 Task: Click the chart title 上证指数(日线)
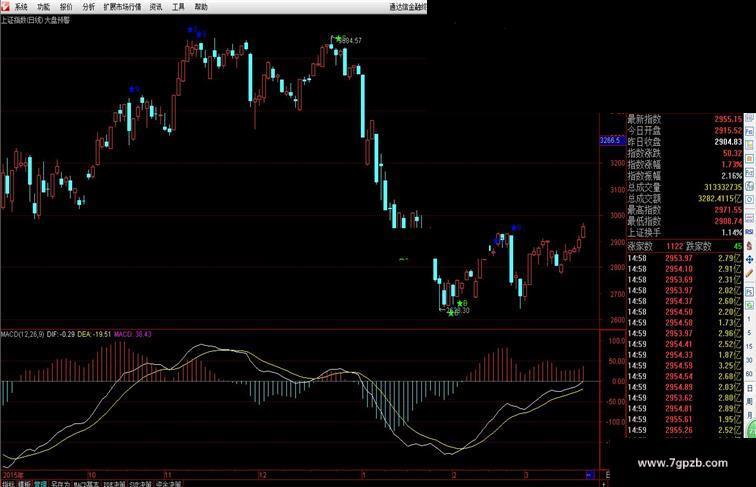[22, 20]
